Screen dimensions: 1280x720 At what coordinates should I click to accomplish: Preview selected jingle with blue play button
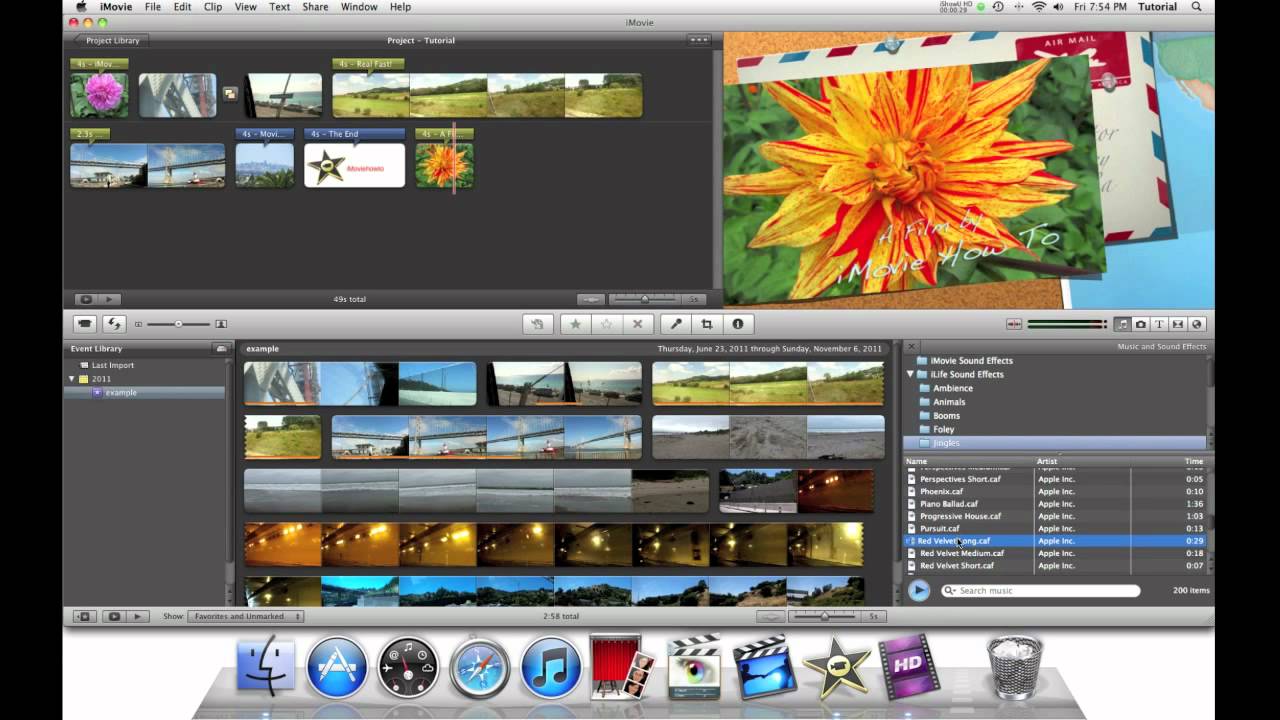[x=919, y=590]
